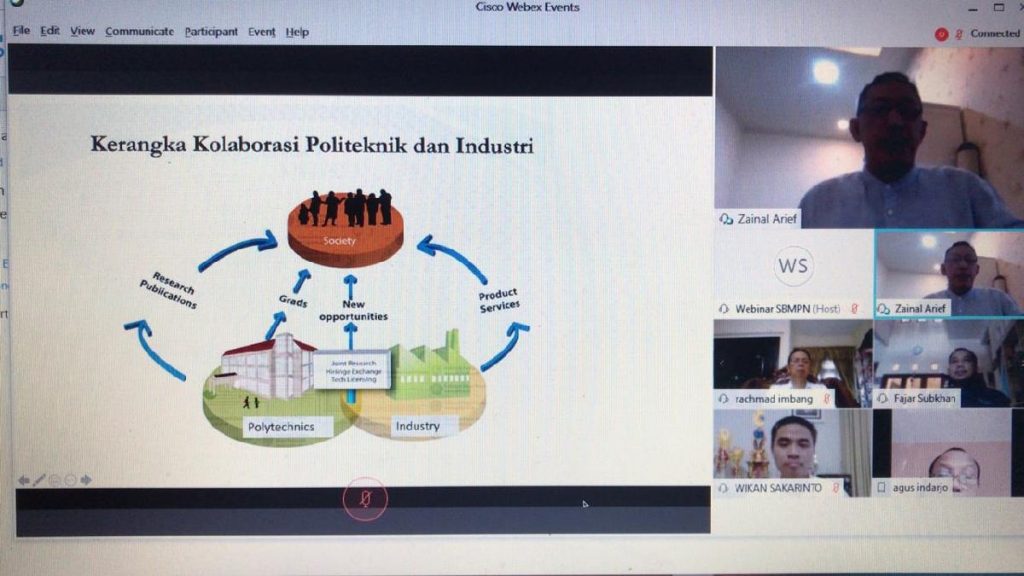Screen dimensions: 1024x576
Task: Open the File menu
Action: [22, 31]
